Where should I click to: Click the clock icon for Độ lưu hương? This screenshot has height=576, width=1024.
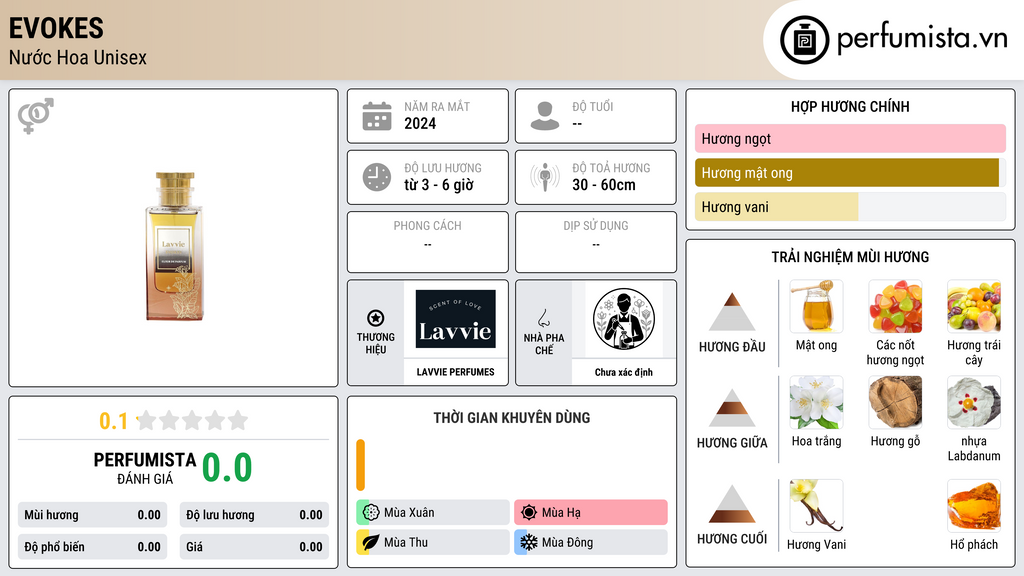pos(377,177)
